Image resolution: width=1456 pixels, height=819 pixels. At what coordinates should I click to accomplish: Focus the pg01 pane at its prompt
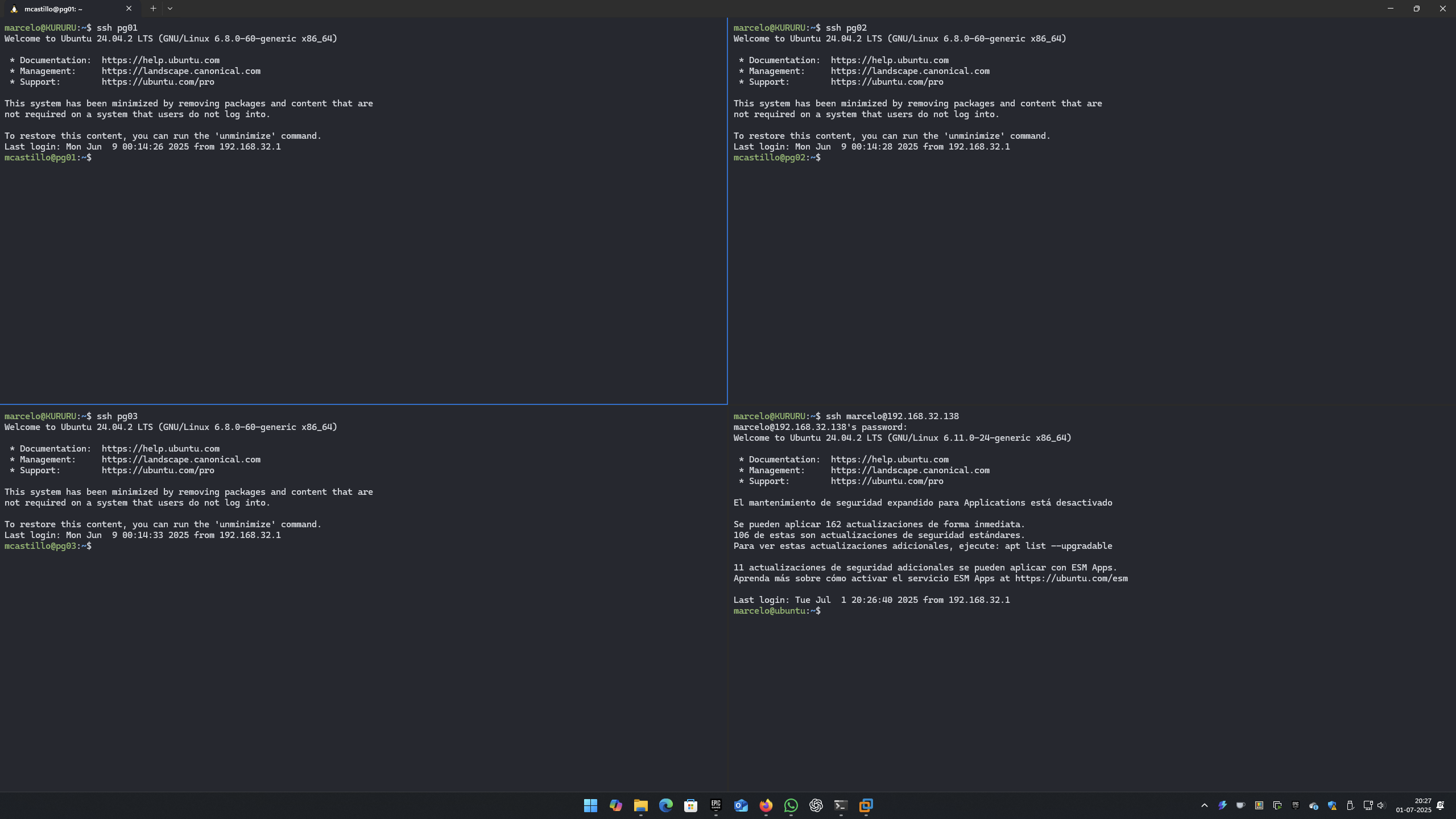click(x=48, y=158)
